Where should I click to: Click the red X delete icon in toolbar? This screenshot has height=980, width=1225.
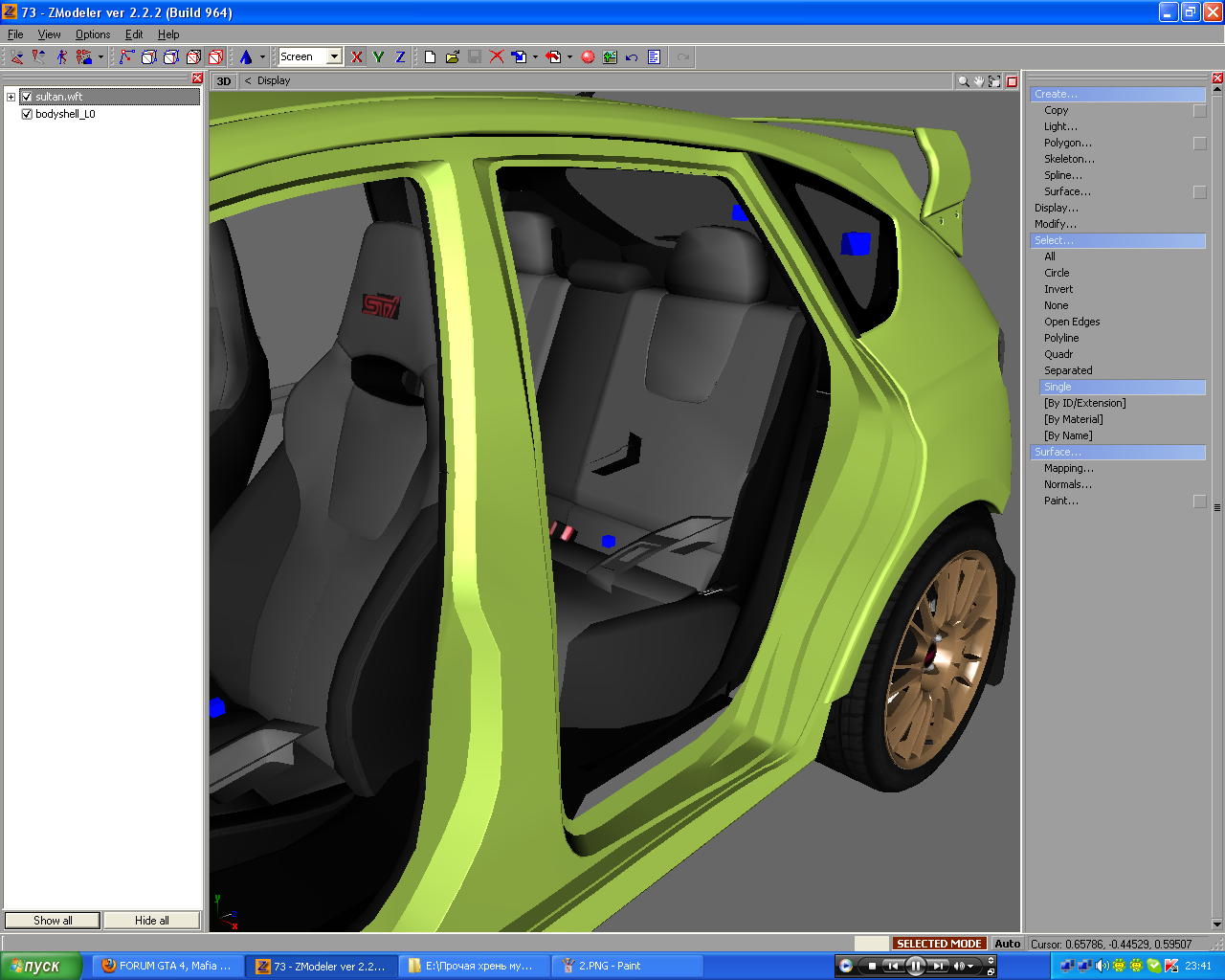click(497, 57)
